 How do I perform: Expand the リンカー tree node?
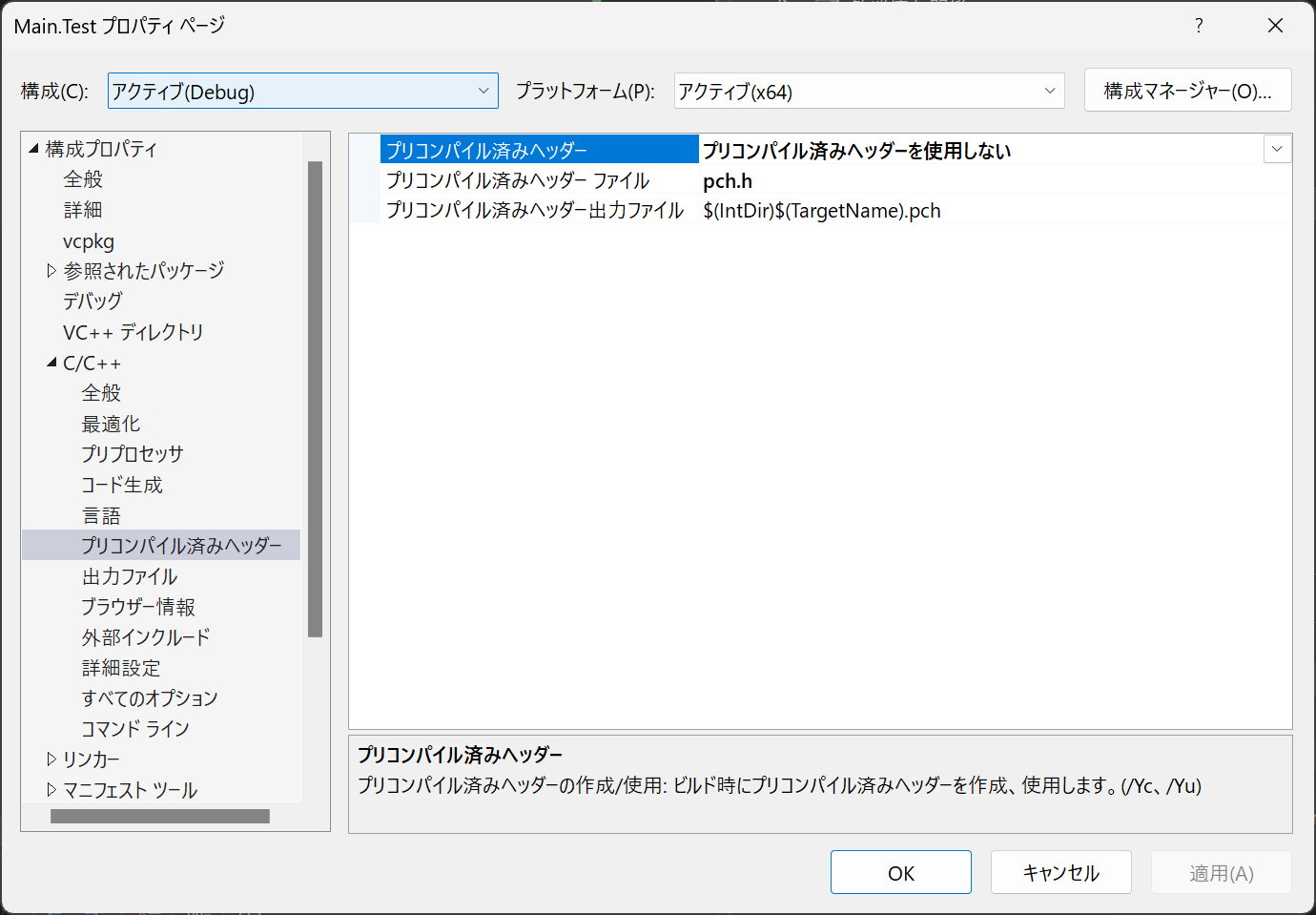pyautogui.click(x=51, y=759)
